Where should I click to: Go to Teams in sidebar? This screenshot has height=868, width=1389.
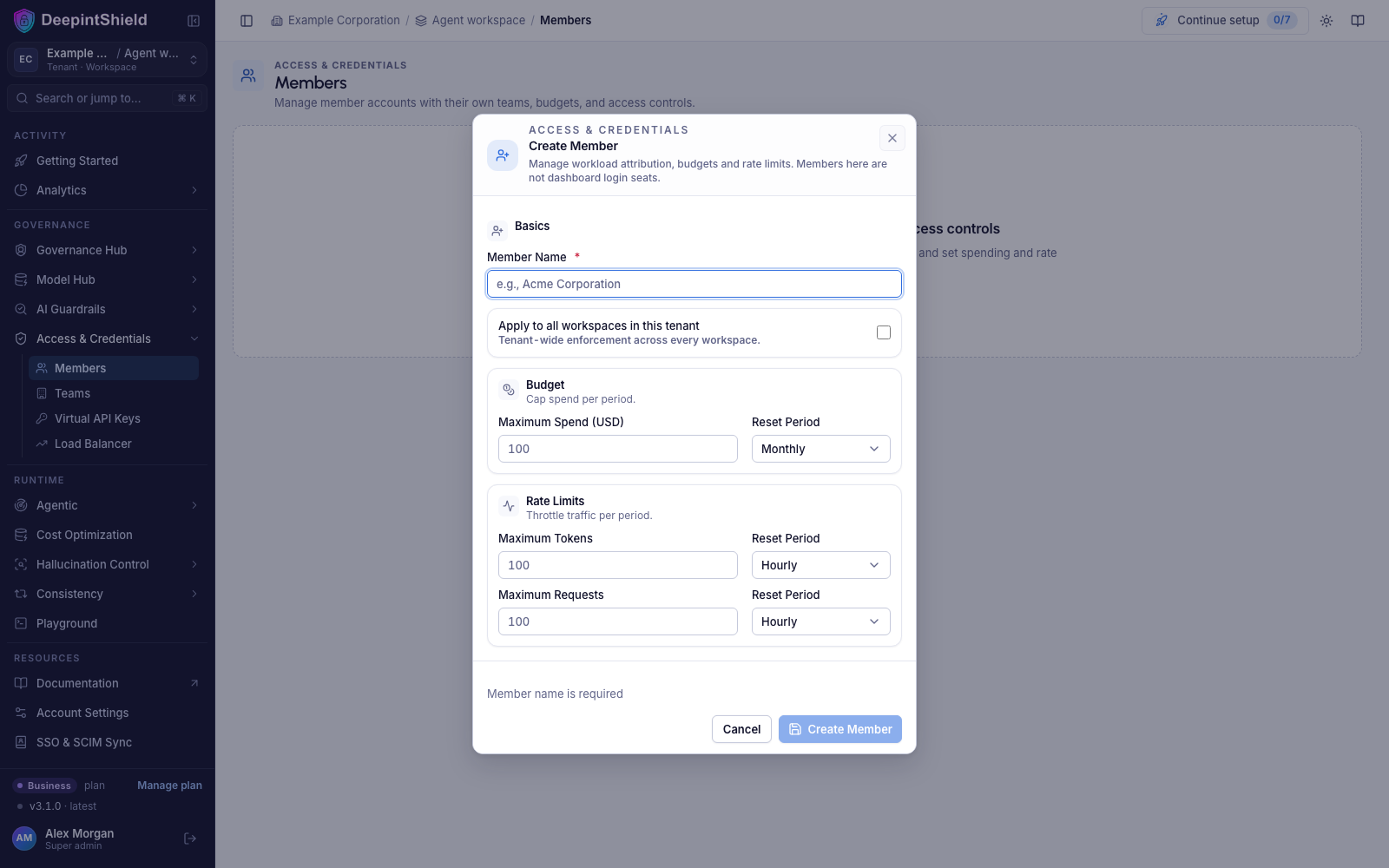[114, 393]
